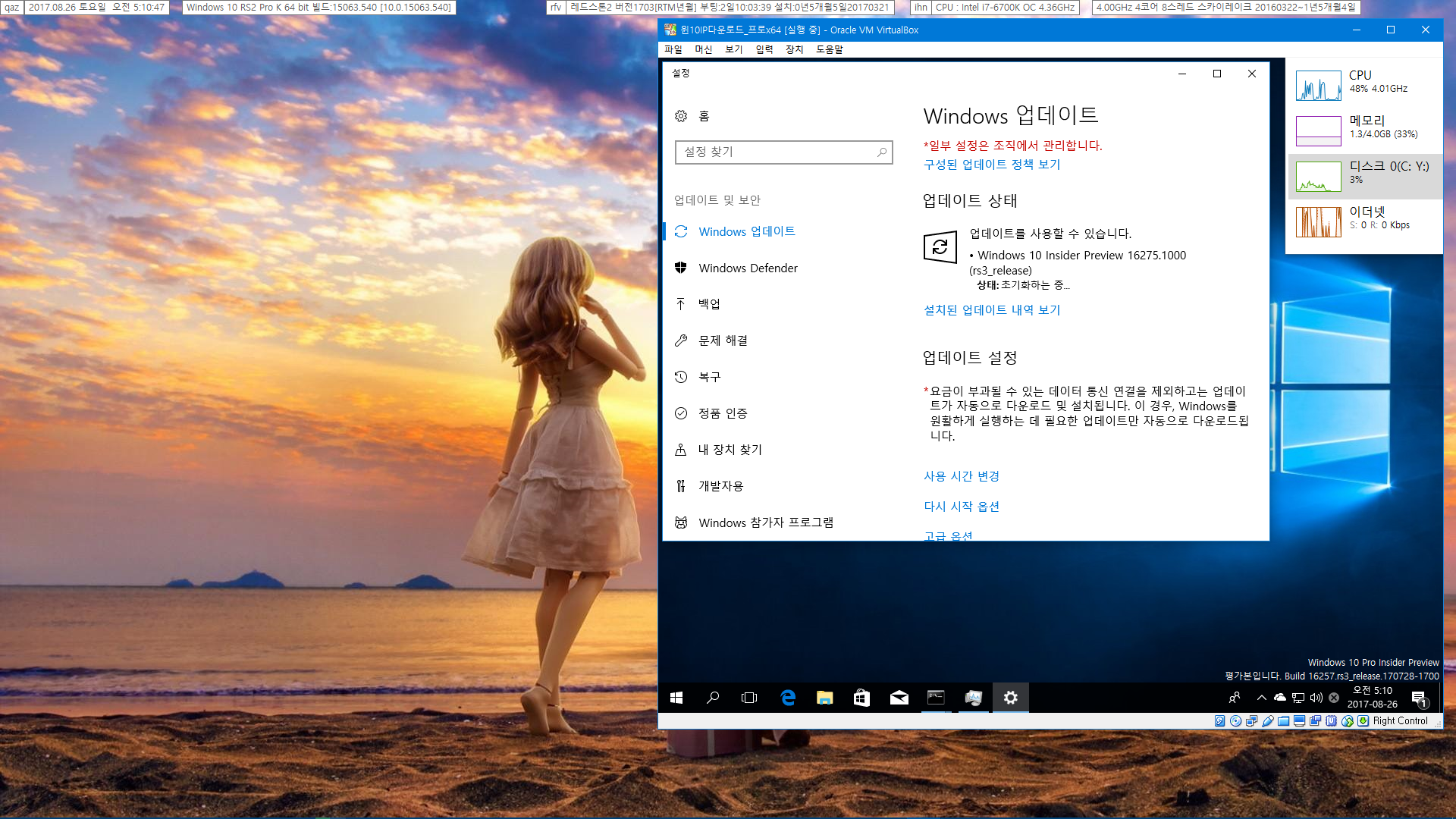The width and height of the screenshot is (1456, 819).
Task: Click VirtualBox display status icon
Action: pos(1299,720)
